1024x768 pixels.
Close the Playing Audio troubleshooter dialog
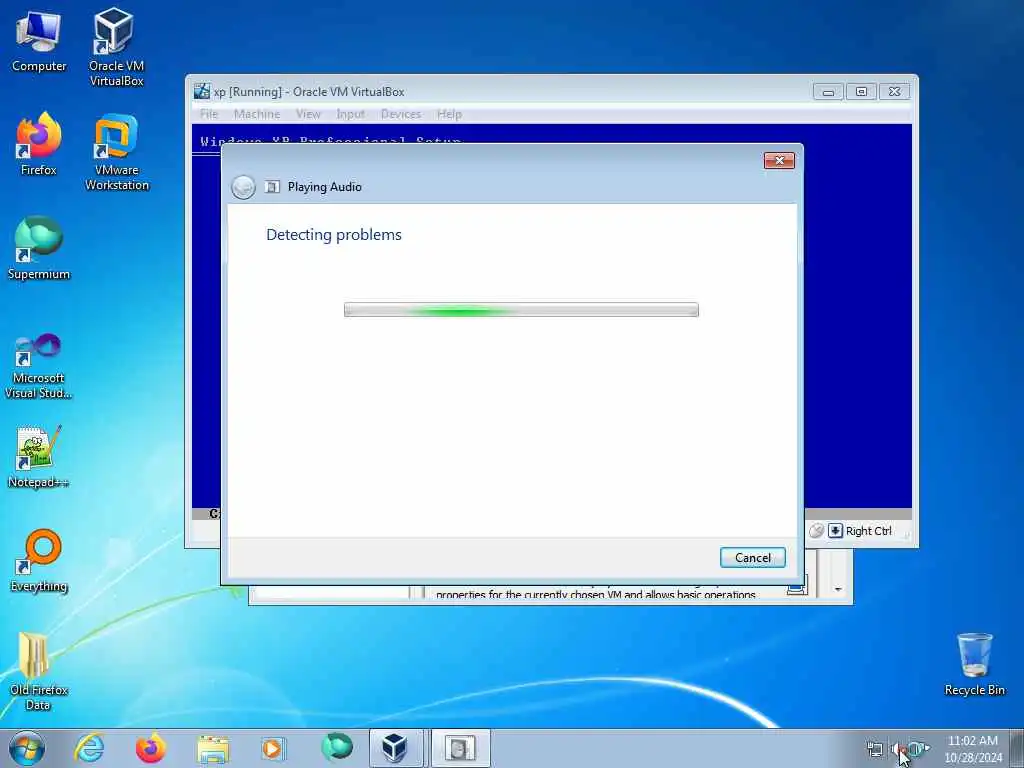(x=779, y=161)
